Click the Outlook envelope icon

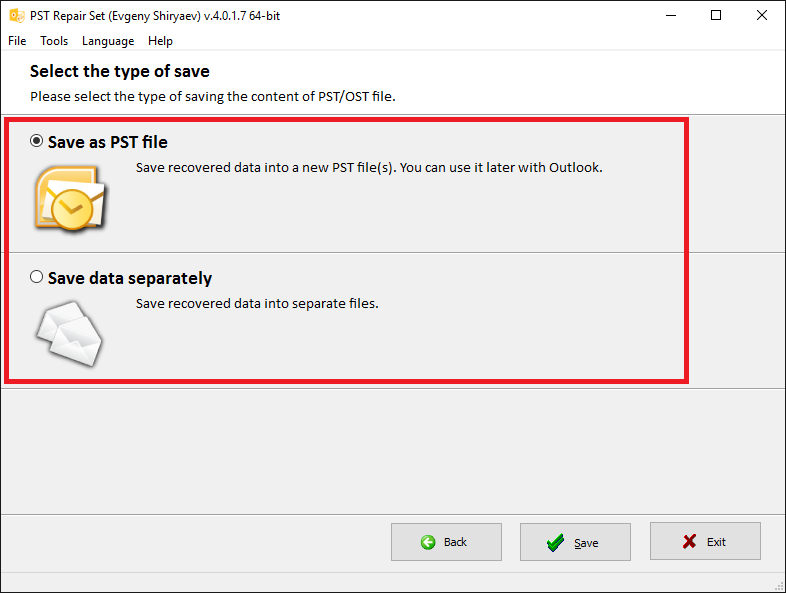pos(70,198)
